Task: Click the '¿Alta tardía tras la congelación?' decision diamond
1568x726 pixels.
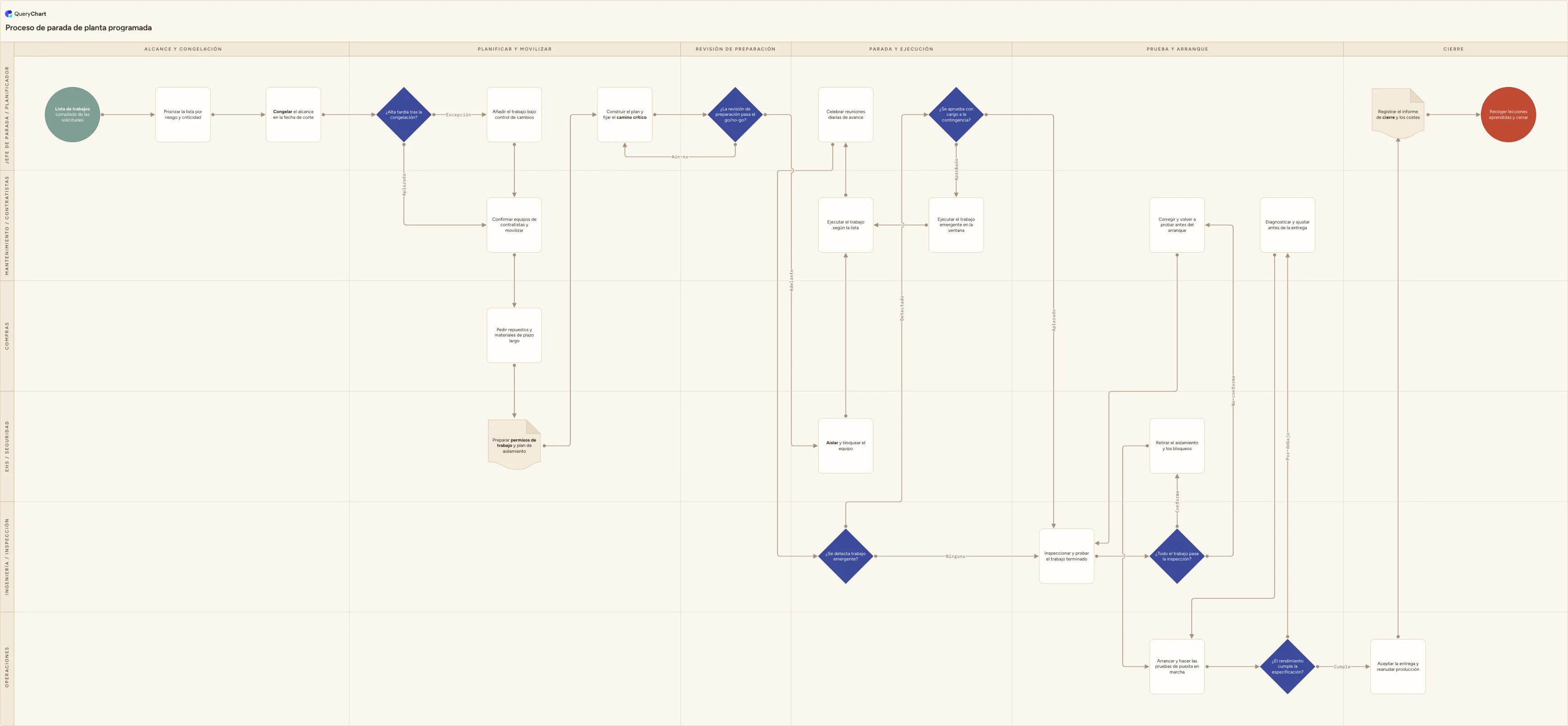Action: (403, 115)
